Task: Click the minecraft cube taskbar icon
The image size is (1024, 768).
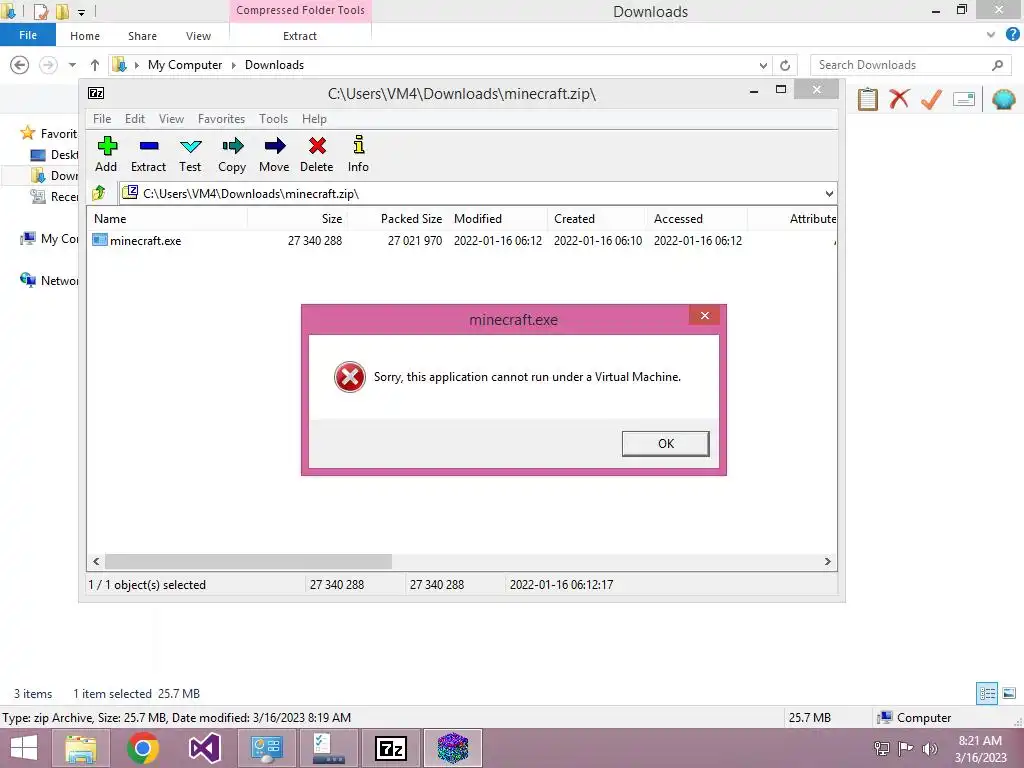Action: 453,748
